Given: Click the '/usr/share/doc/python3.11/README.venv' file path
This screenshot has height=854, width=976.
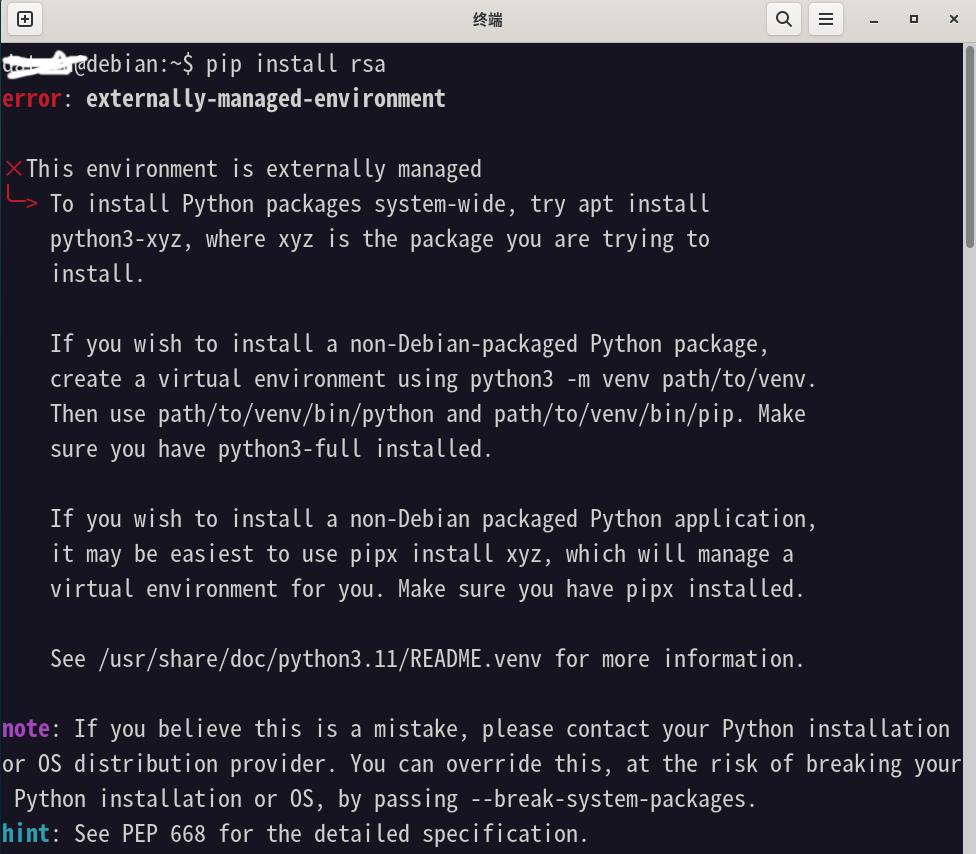Looking at the screenshot, I should click(320, 659).
